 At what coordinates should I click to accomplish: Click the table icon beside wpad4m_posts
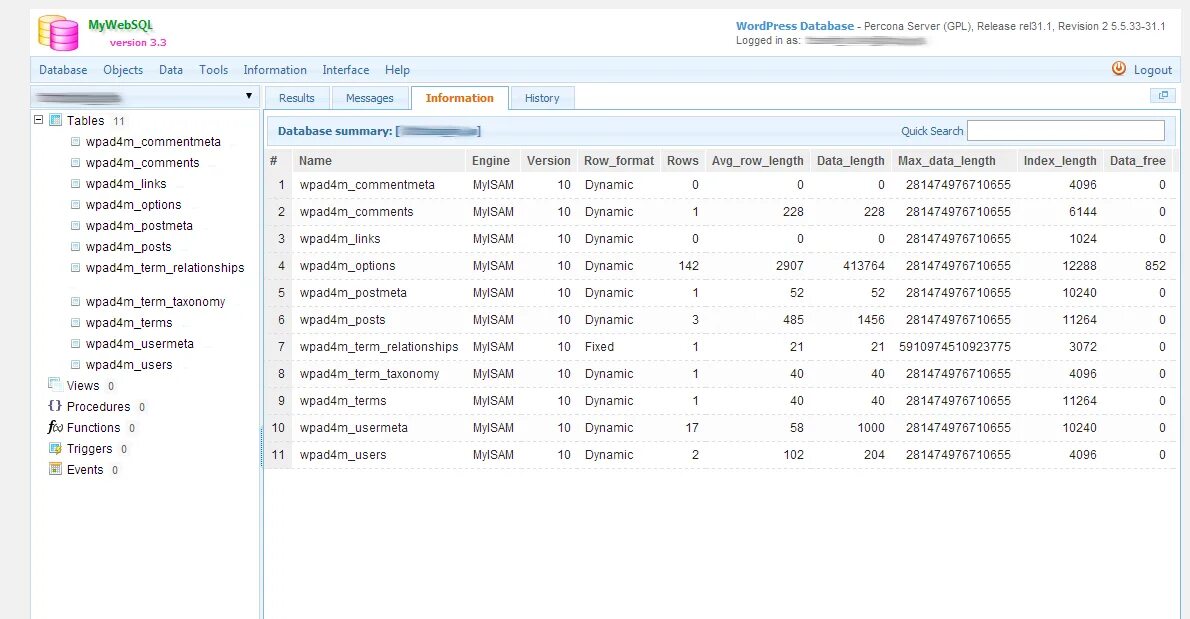[75, 247]
